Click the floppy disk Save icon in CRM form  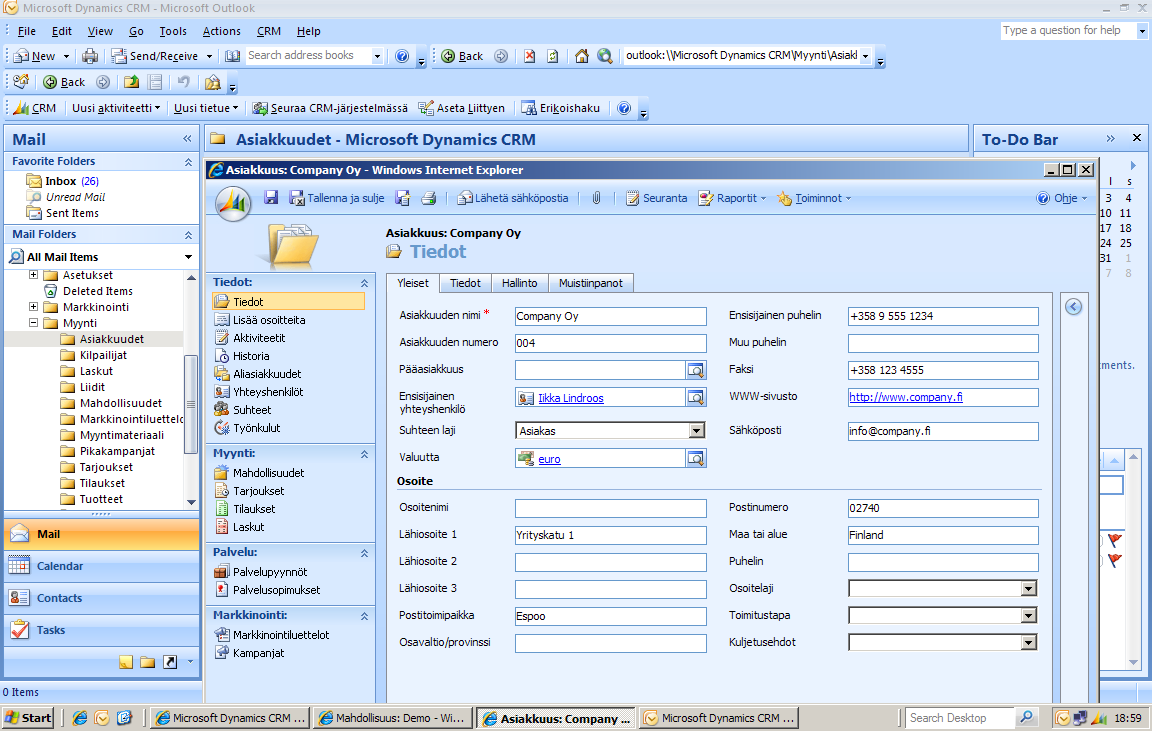271,198
